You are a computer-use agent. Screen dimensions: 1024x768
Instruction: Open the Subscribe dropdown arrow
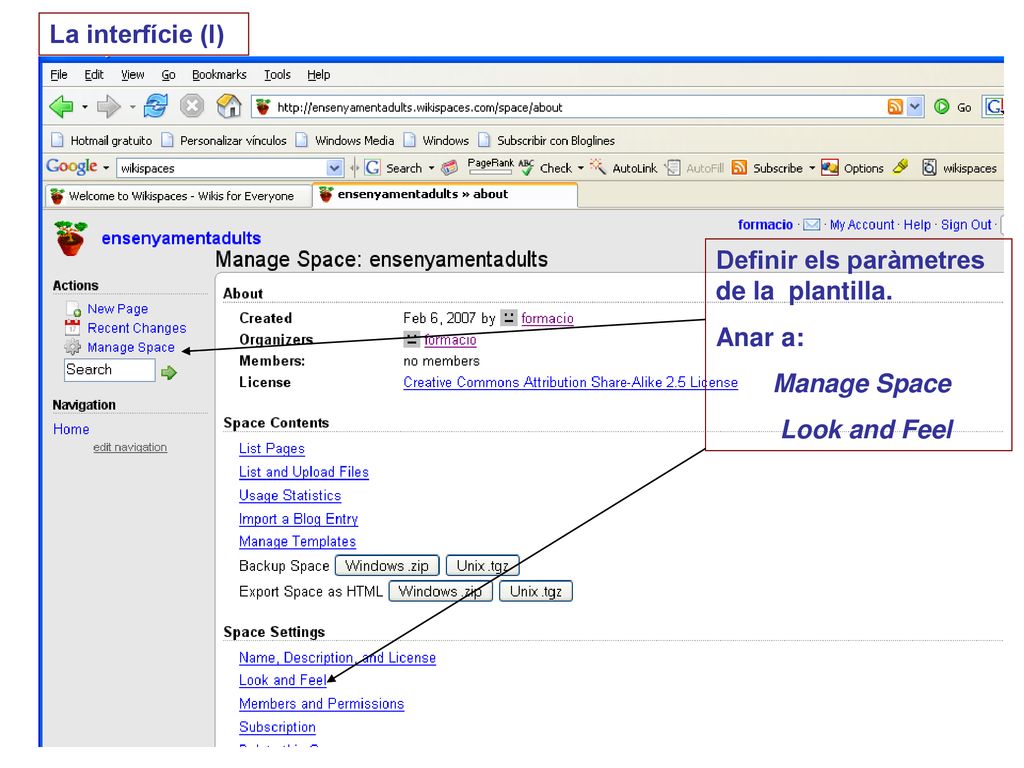click(x=812, y=168)
